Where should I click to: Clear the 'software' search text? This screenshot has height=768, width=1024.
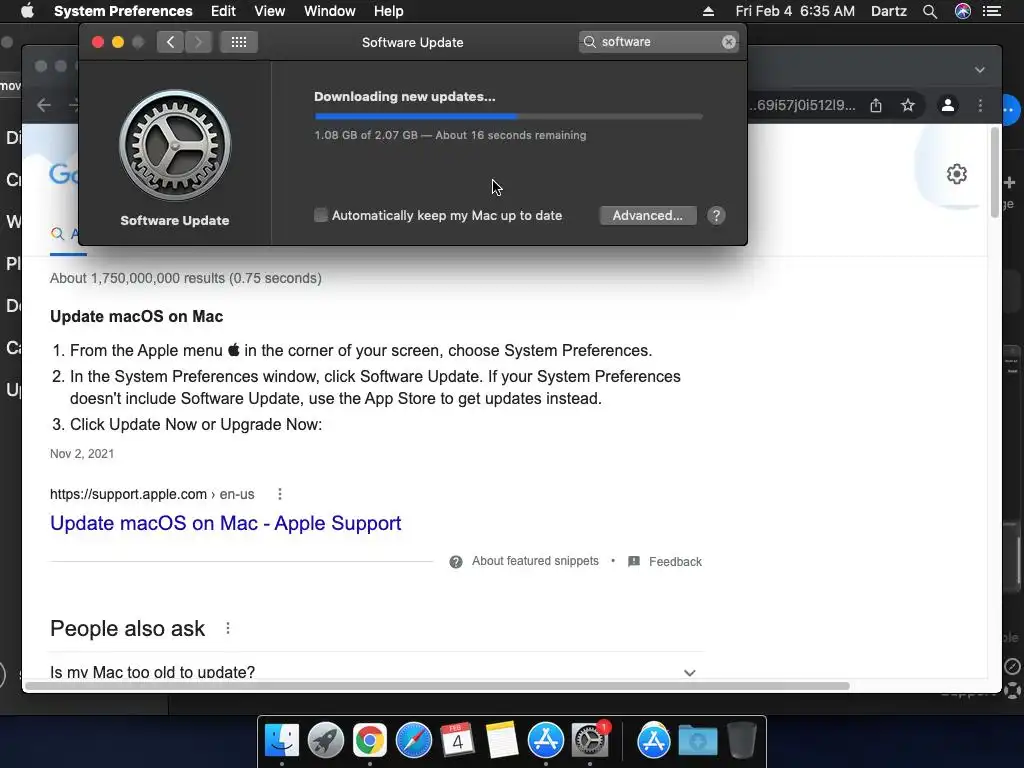tap(729, 42)
